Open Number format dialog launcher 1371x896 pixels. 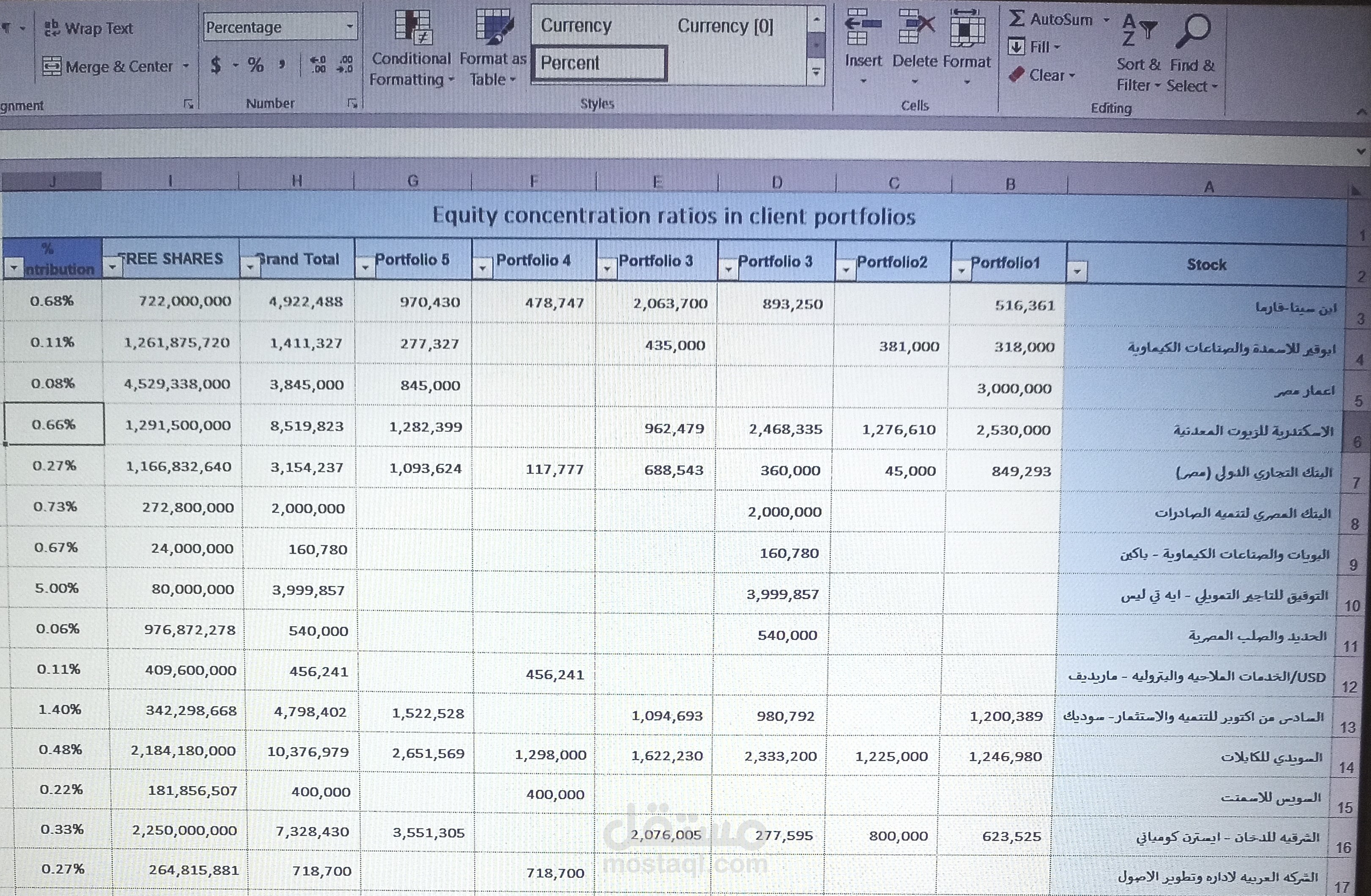(352, 104)
